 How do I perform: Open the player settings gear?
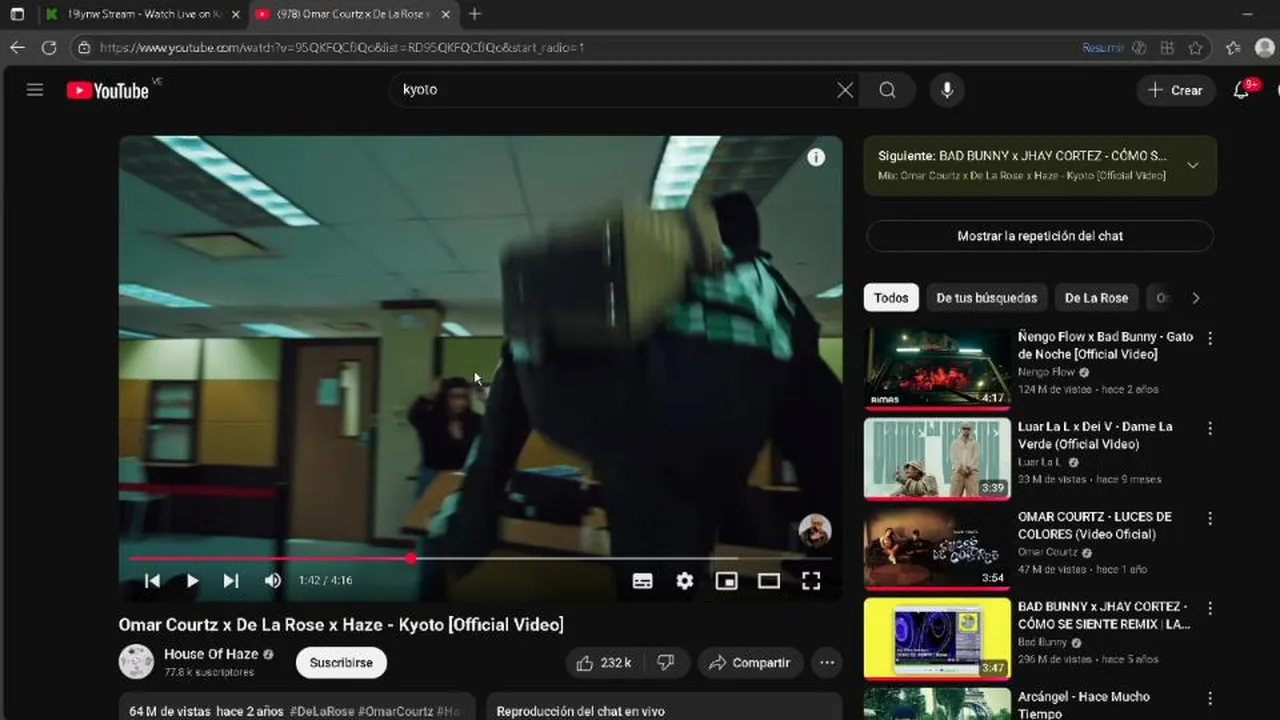point(685,581)
